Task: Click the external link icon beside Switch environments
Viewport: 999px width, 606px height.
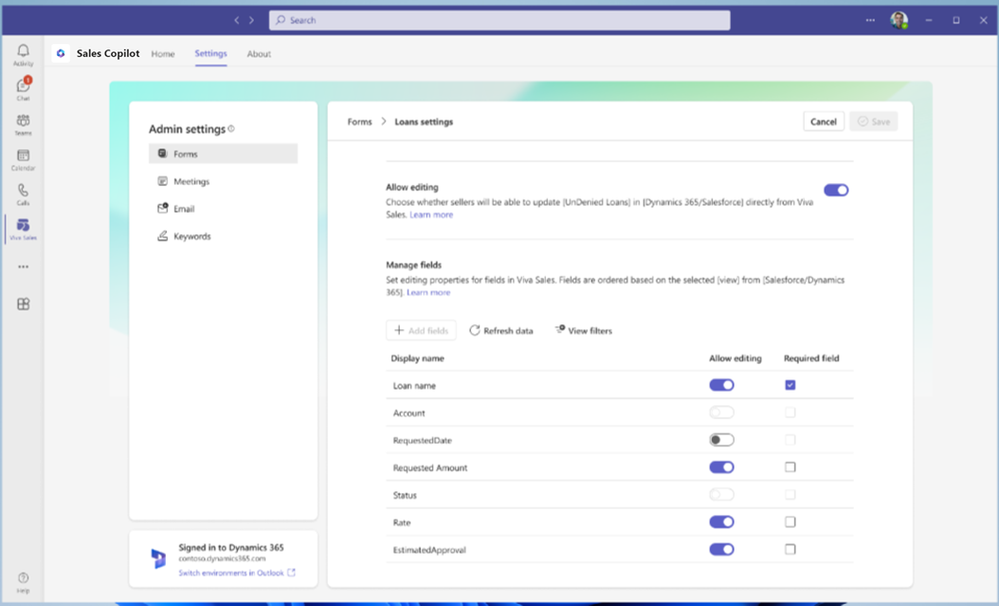Action: pos(291,573)
